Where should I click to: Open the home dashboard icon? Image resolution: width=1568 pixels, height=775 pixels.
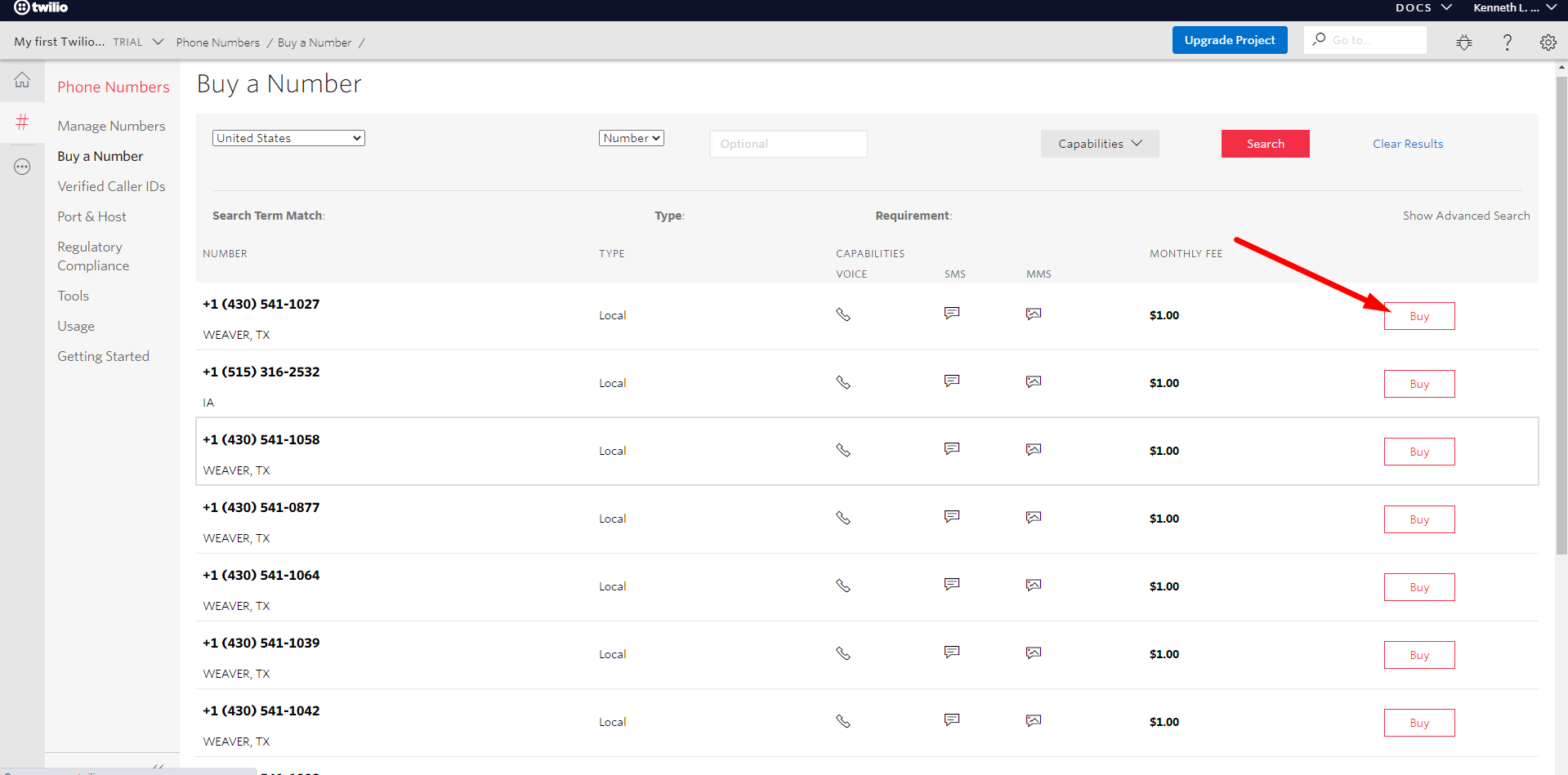tap(22, 80)
